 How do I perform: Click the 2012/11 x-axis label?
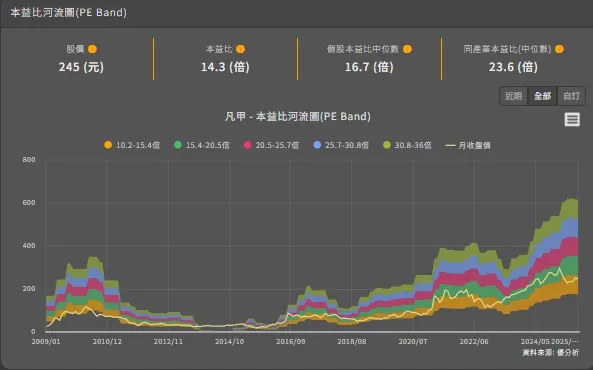pyautogui.click(x=168, y=342)
